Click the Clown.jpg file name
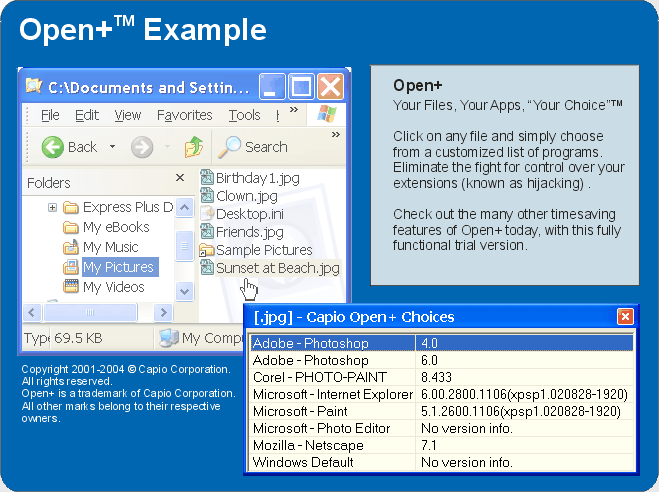The image size is (659, 492). point(247,196)
